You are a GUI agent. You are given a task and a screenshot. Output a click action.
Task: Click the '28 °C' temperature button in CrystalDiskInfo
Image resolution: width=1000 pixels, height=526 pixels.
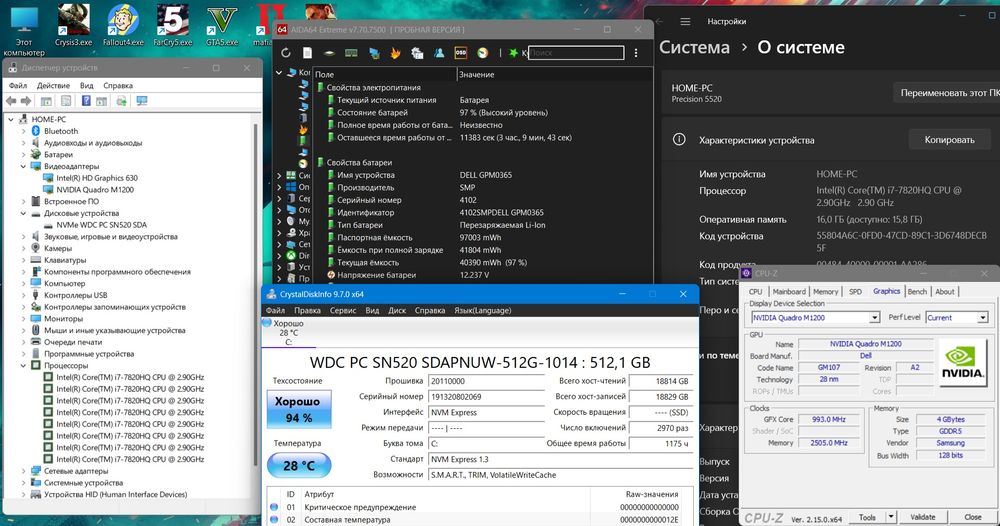(298, 465)
